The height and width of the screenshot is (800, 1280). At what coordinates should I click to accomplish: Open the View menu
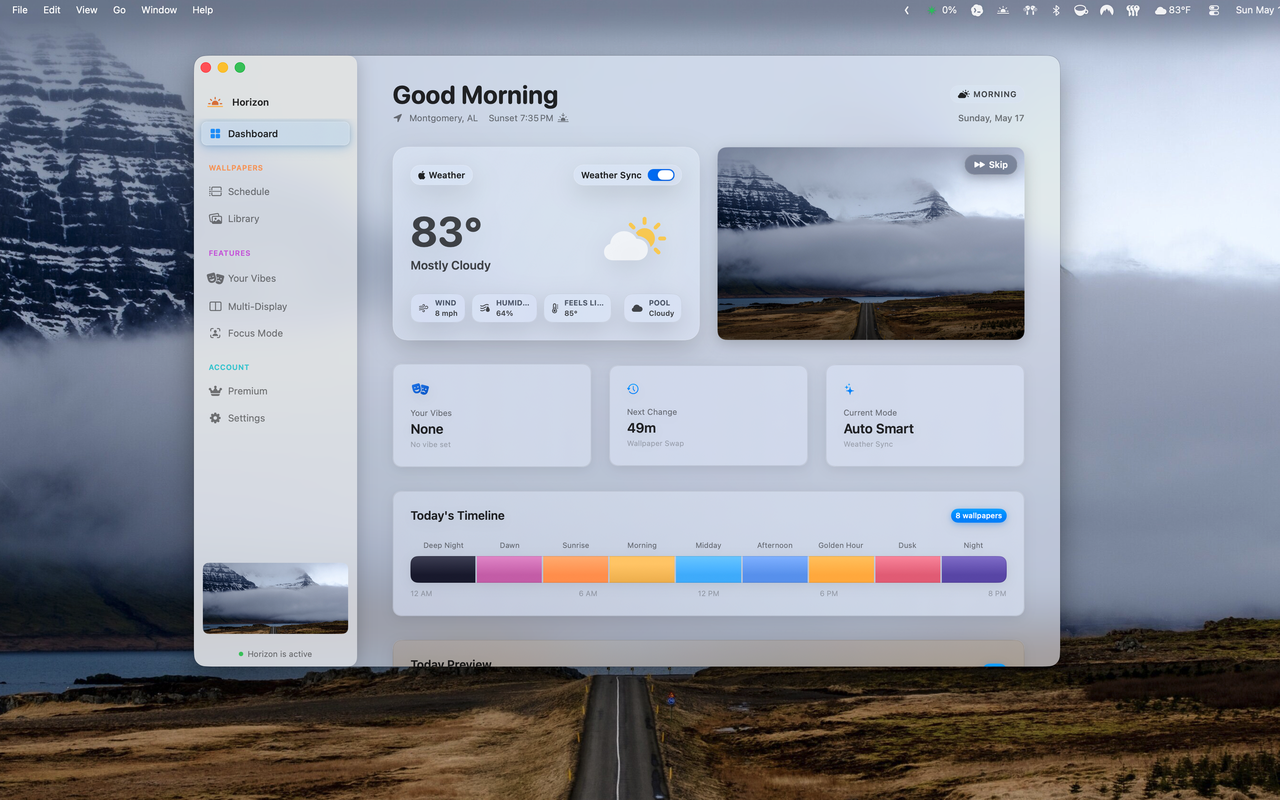[87, 10]
